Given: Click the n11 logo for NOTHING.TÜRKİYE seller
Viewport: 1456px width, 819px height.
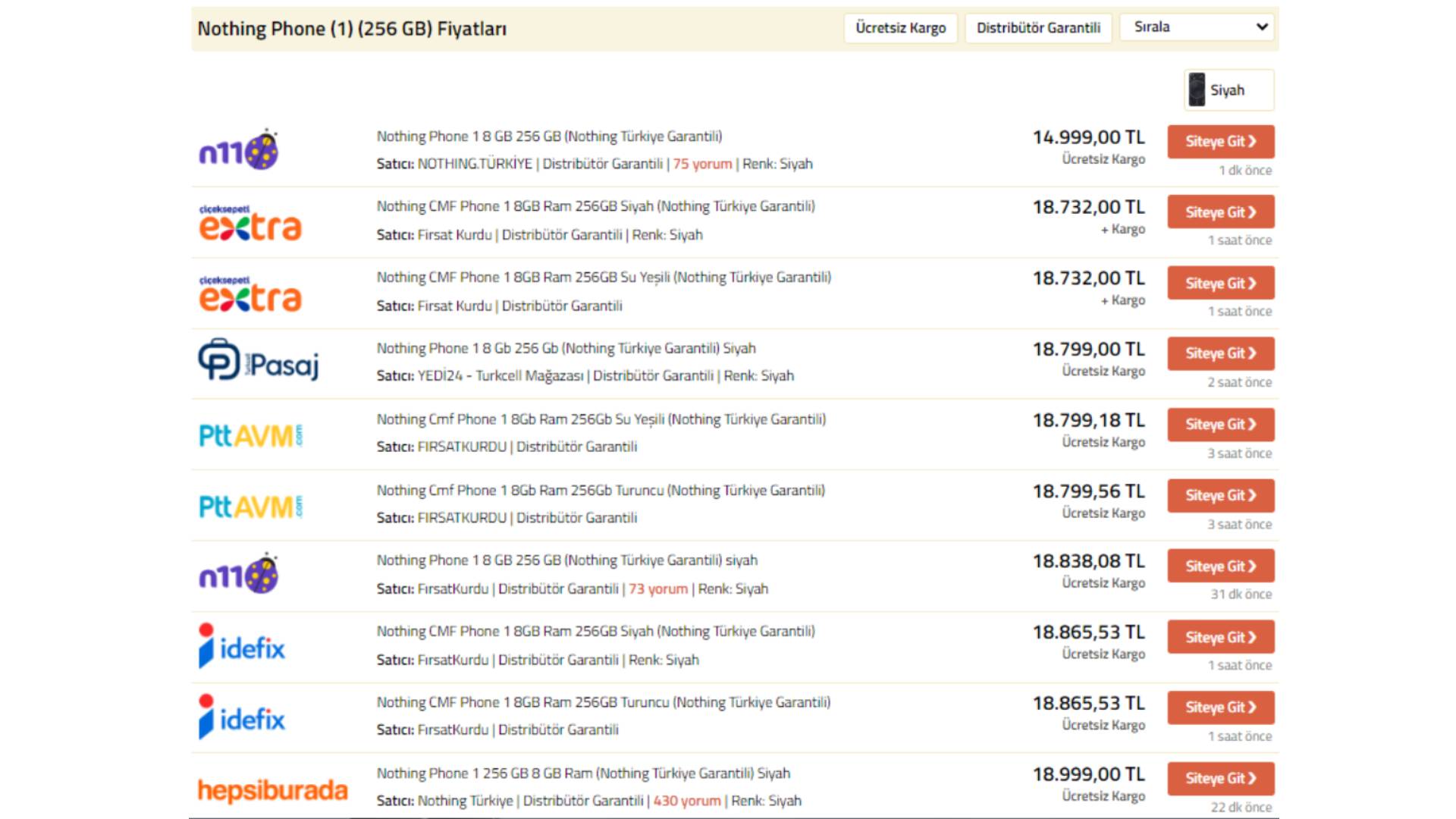Looking at the screenshot, I should 238,149.
